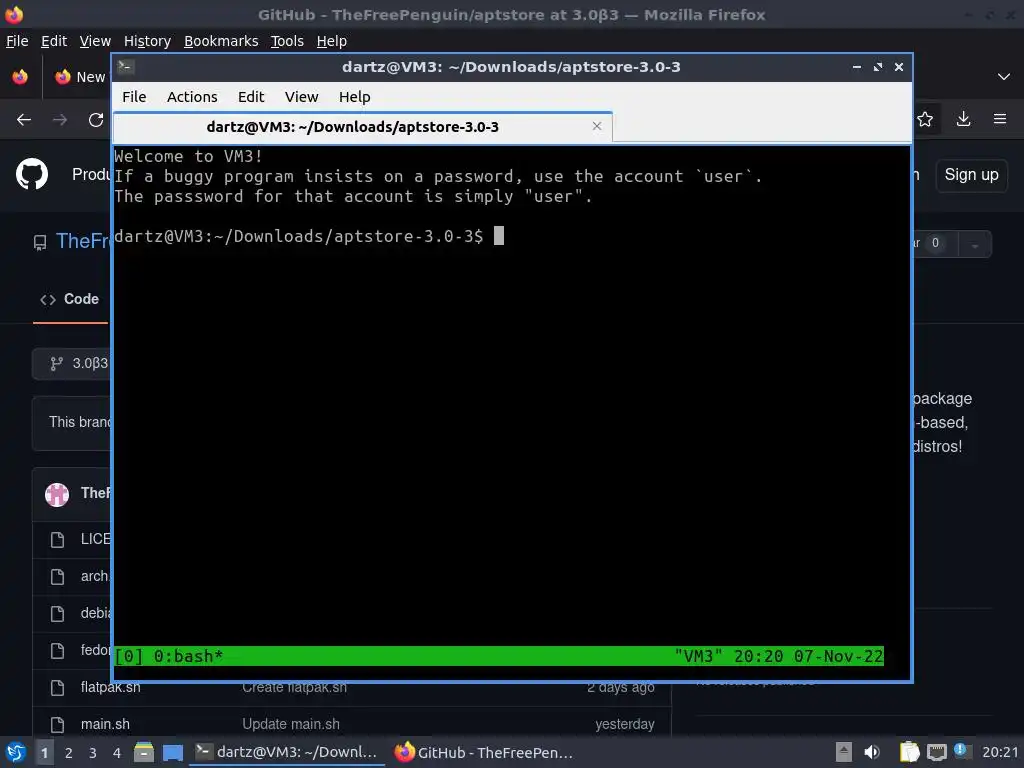Click the show desktop icon in taskbar
Screen dimensions: 1024x768
click(172, 752)
